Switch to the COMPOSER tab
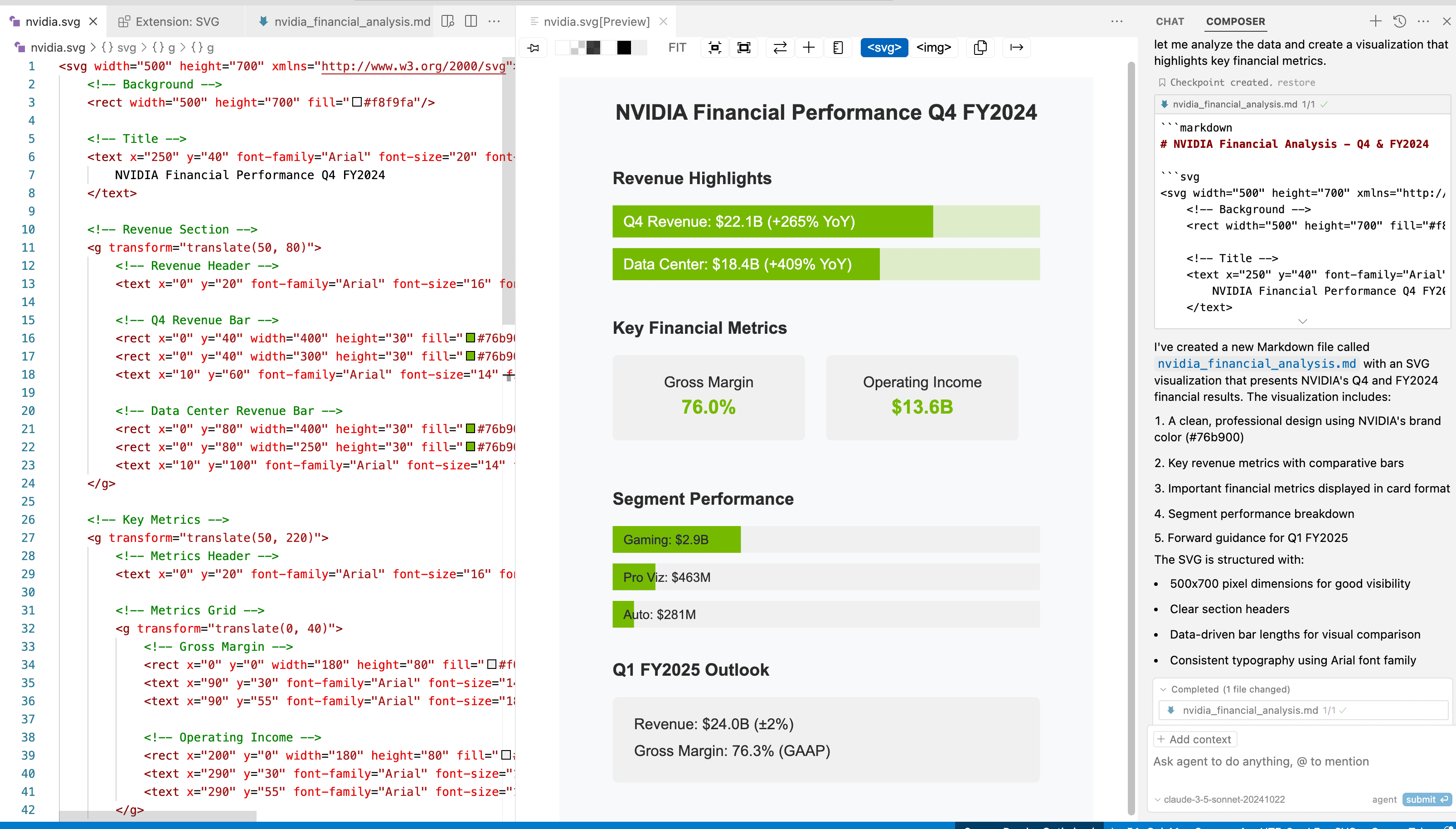Screen dimensions: 1456x829 1235,22
